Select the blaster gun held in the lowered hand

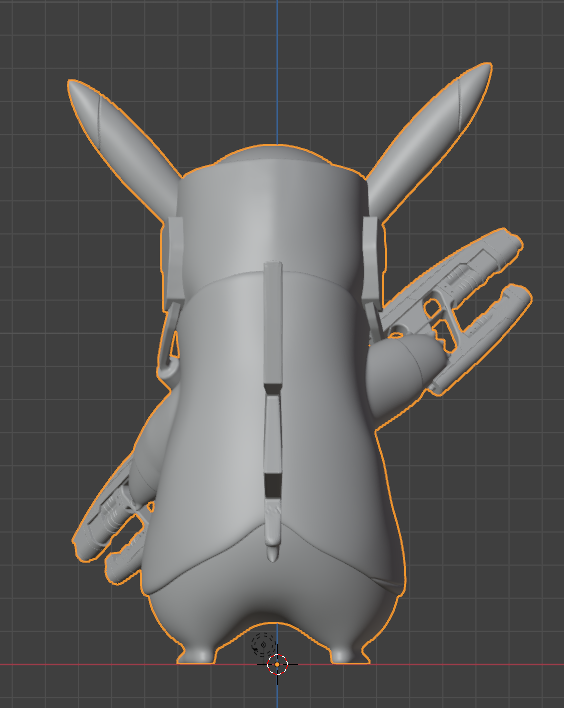point(111,526)
